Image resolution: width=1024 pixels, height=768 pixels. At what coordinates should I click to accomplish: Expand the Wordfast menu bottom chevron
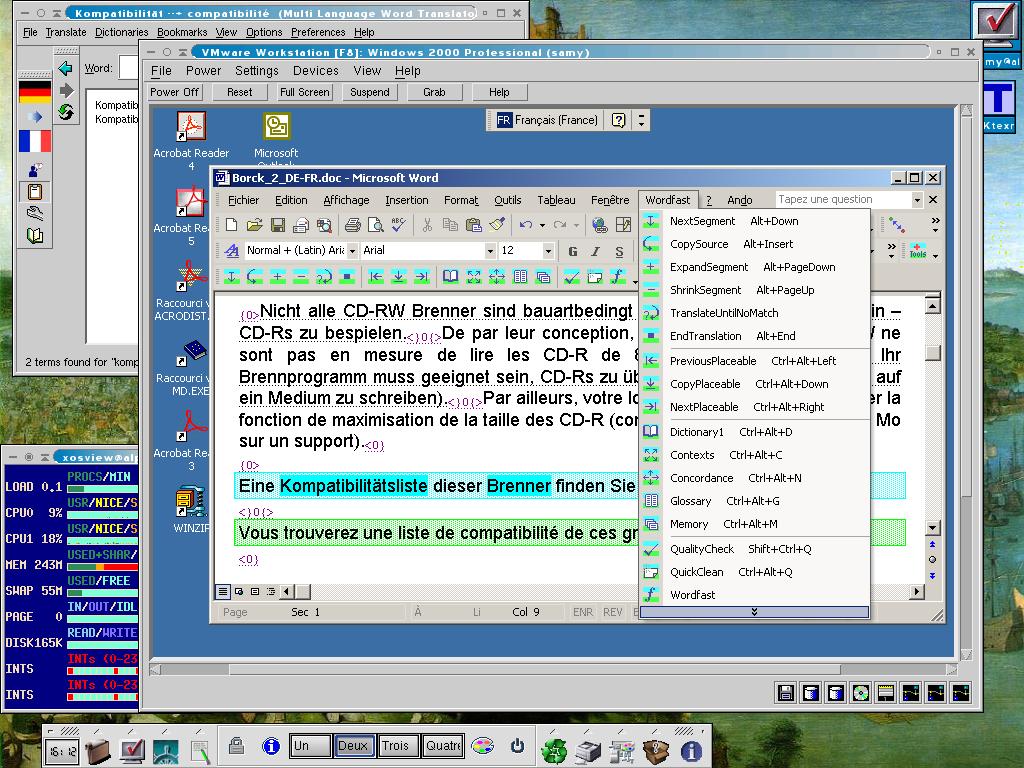(x=754, y=612)
